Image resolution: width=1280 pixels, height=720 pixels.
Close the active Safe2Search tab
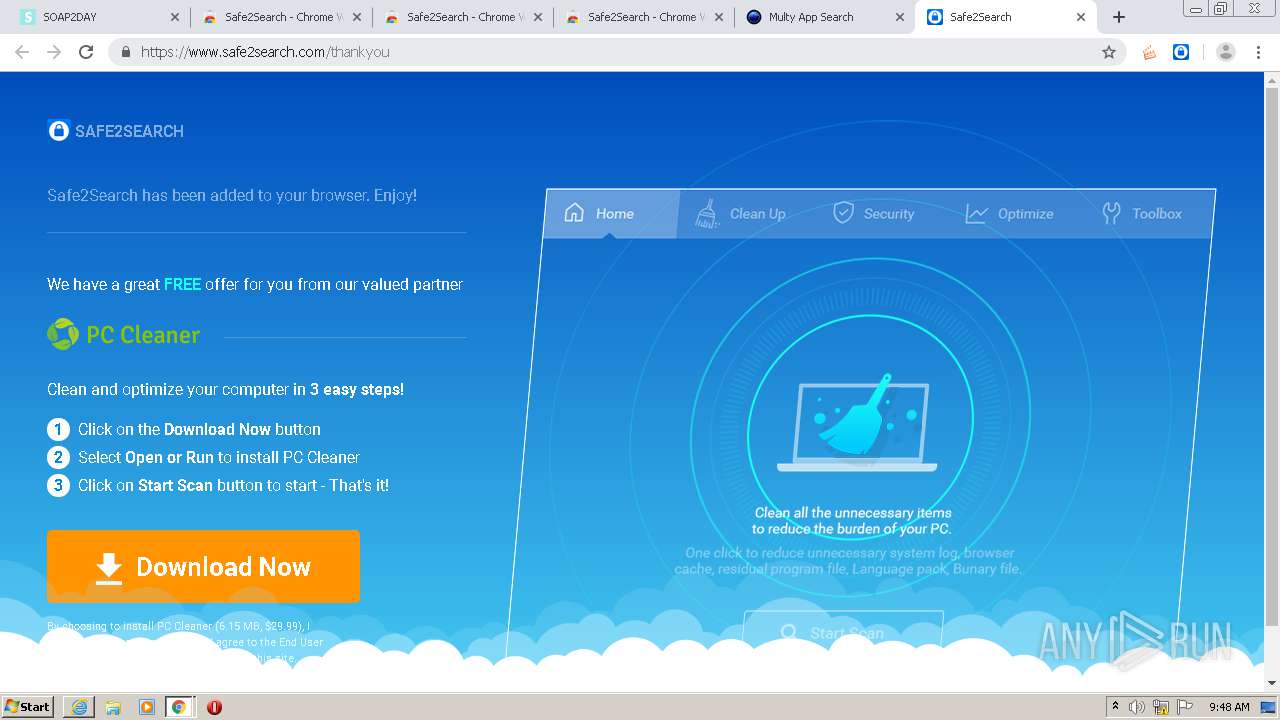pos(1080,17)
